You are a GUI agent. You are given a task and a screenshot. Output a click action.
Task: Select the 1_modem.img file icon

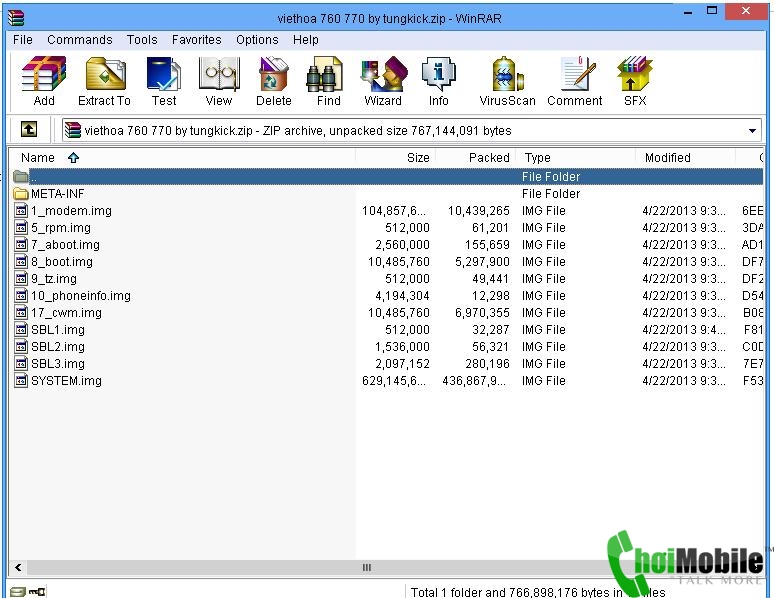(21, 211)
